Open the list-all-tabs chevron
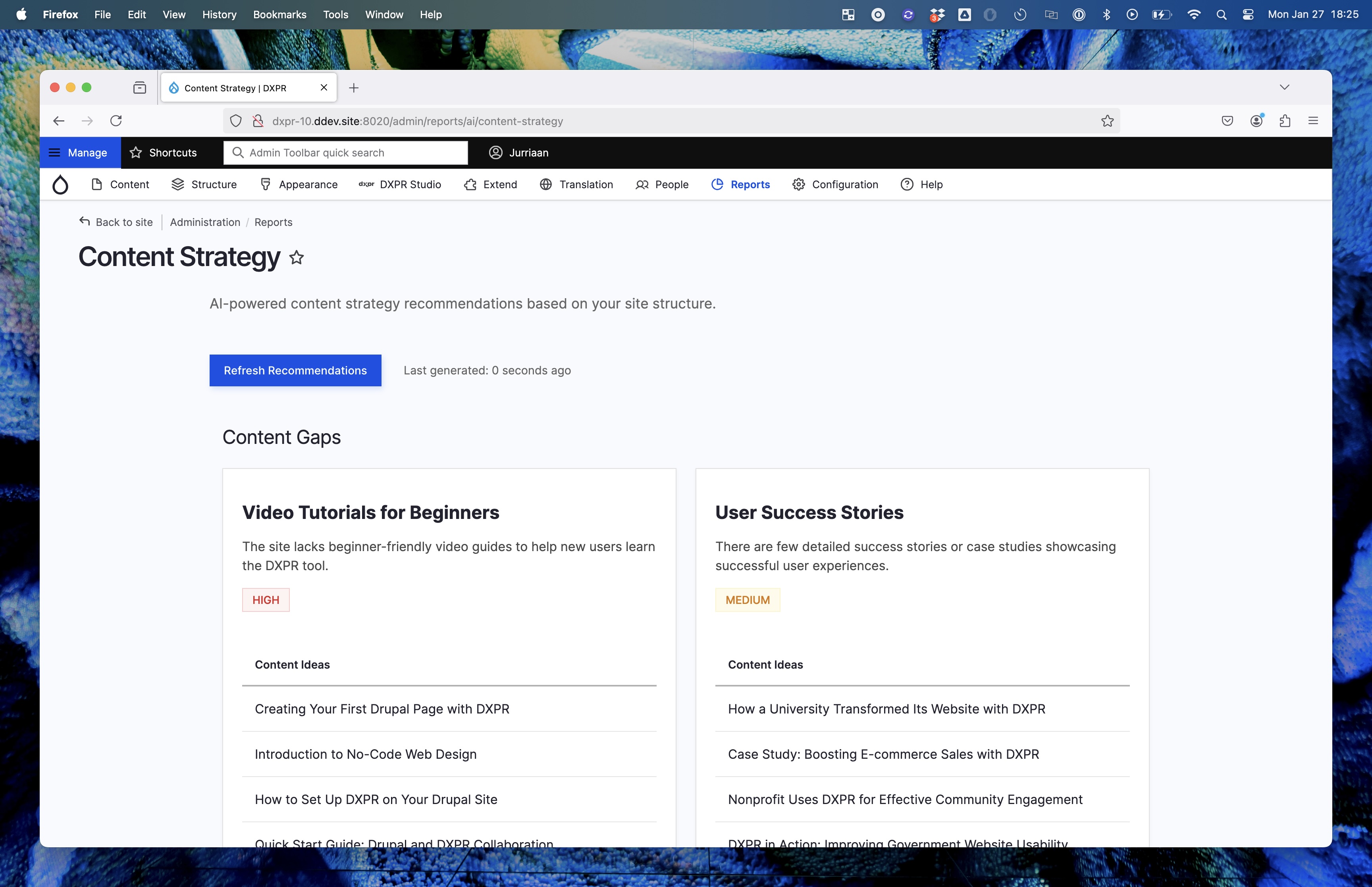Image resolution: width=1372 pixels, height=887 pixels. click(x=1285, y=87)
